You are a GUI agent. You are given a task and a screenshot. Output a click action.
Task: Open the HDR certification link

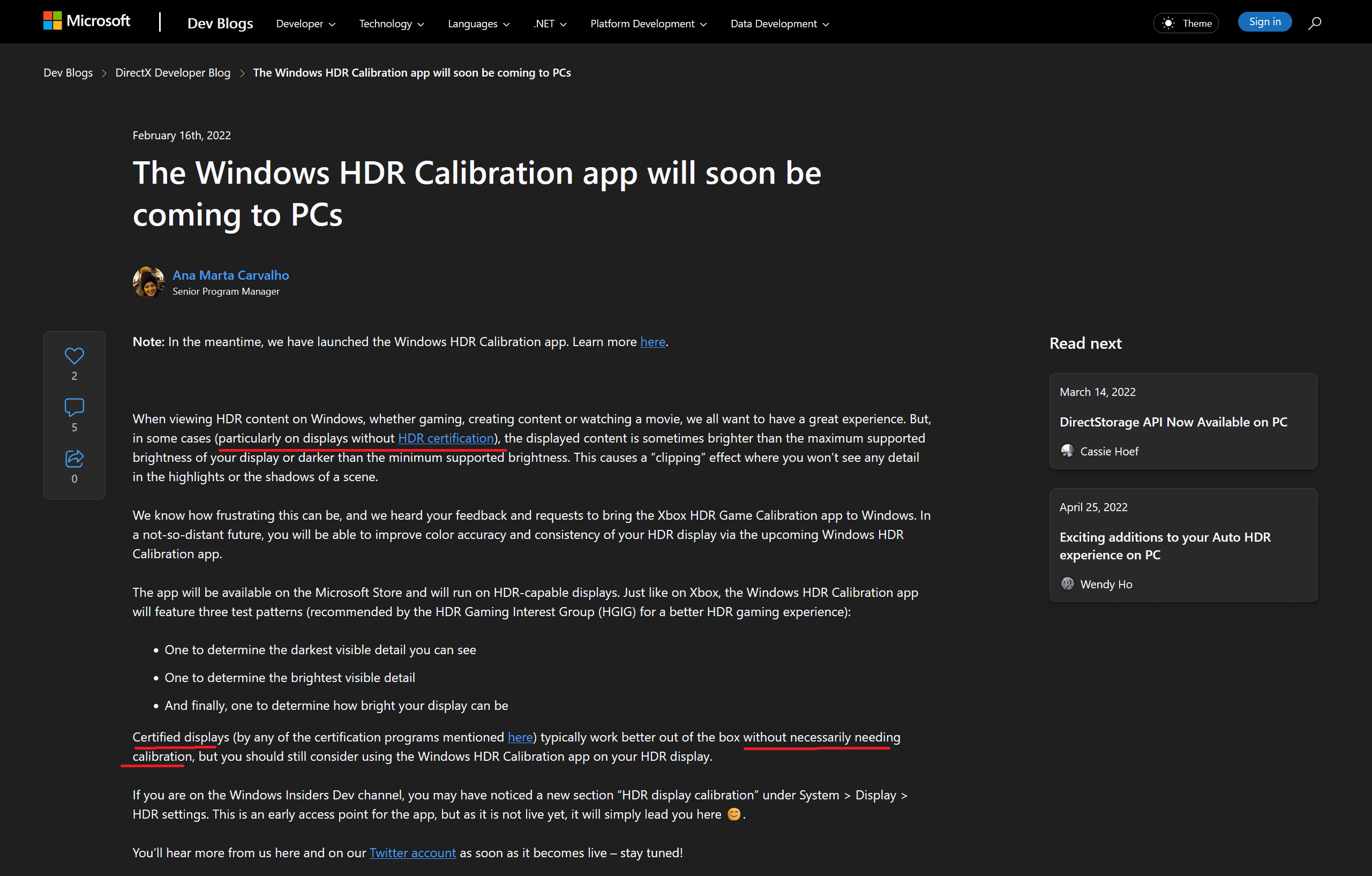[446, 438]
